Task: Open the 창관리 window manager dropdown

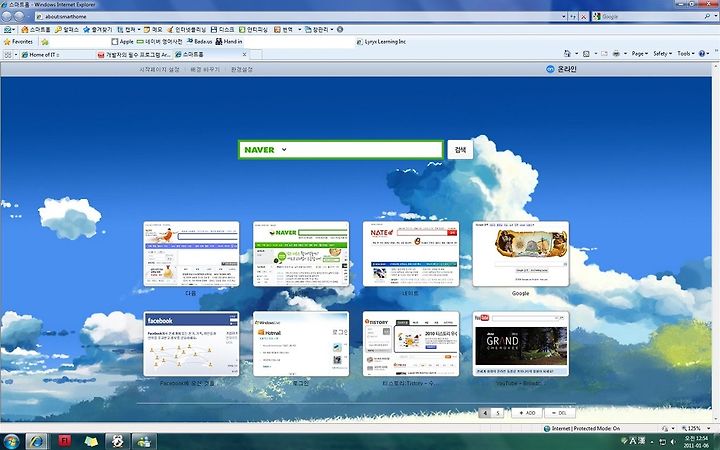Action: (x=332, y=29)
